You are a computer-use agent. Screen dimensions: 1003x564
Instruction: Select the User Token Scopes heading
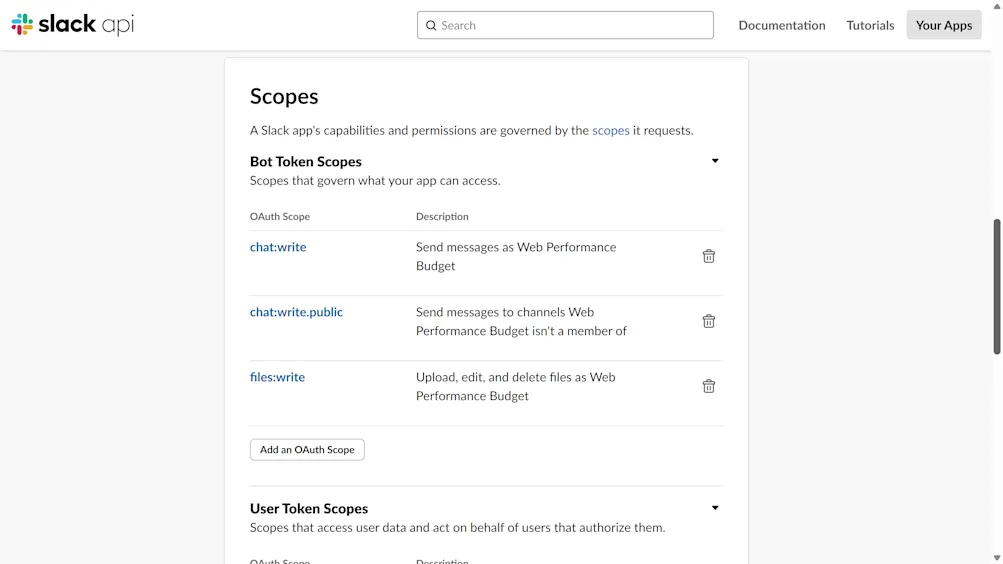pyautogui.click(x=309, y=509)
